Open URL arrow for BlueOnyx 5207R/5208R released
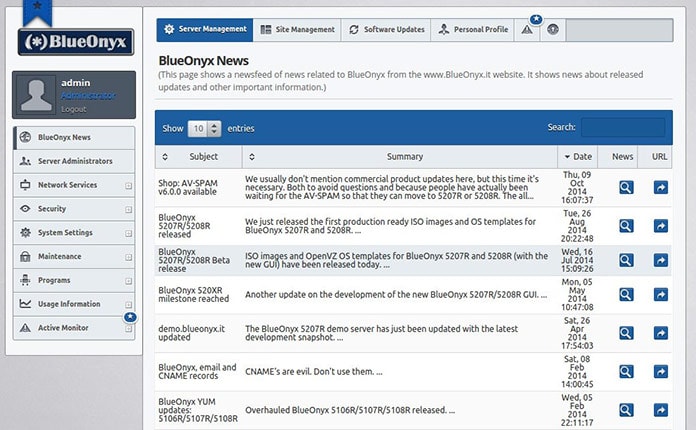 660,226
